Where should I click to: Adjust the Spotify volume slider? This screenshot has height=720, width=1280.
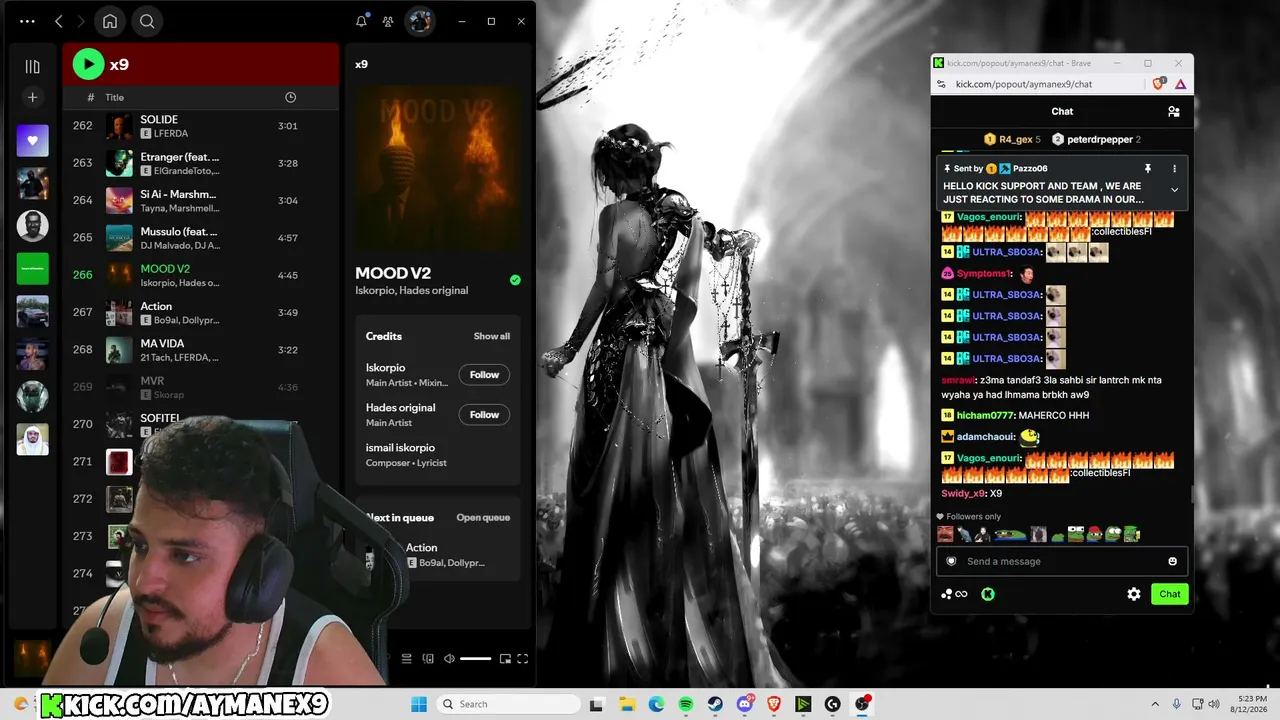[x=475, y=658]
